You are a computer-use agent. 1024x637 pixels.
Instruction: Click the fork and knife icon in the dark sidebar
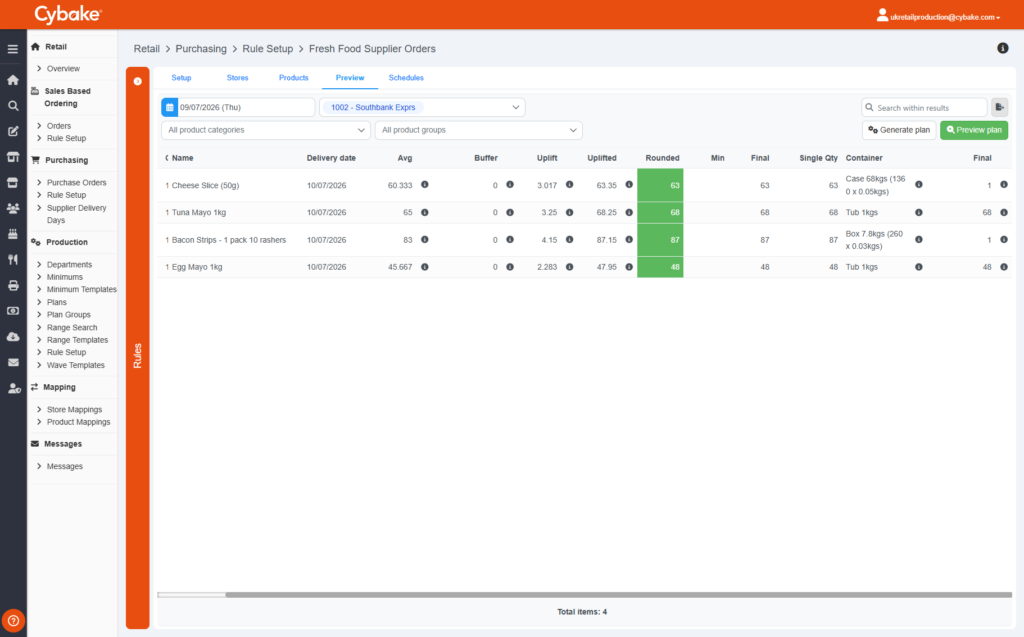coord(12,259)
